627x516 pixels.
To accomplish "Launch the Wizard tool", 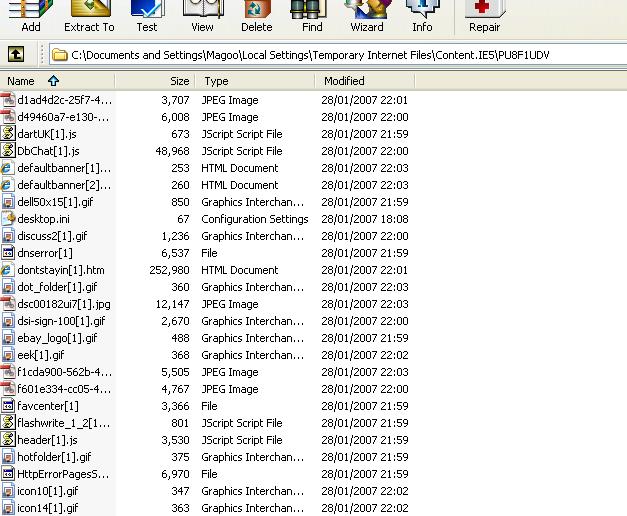I will (367, 14).
